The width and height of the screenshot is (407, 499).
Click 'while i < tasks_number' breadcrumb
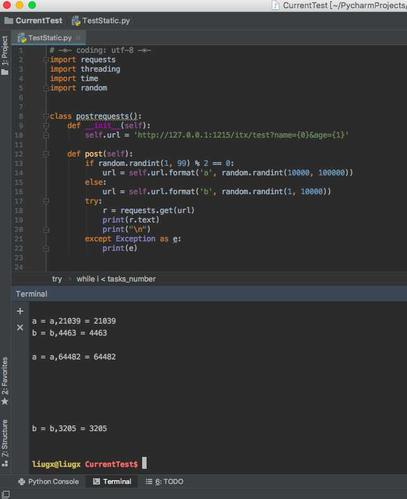coord(116,279)
